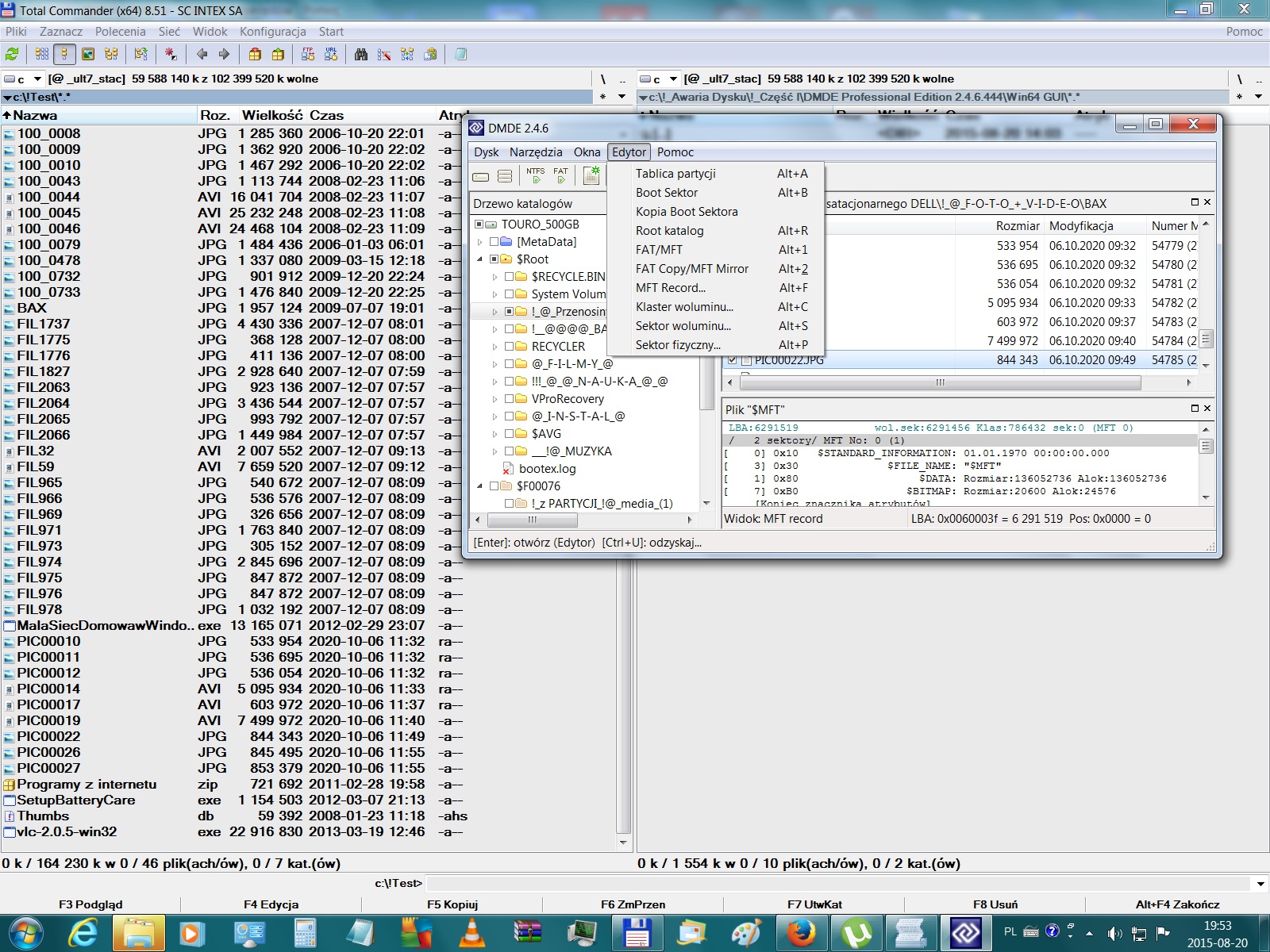Open file search with the binoculars icon

(361, 54)
